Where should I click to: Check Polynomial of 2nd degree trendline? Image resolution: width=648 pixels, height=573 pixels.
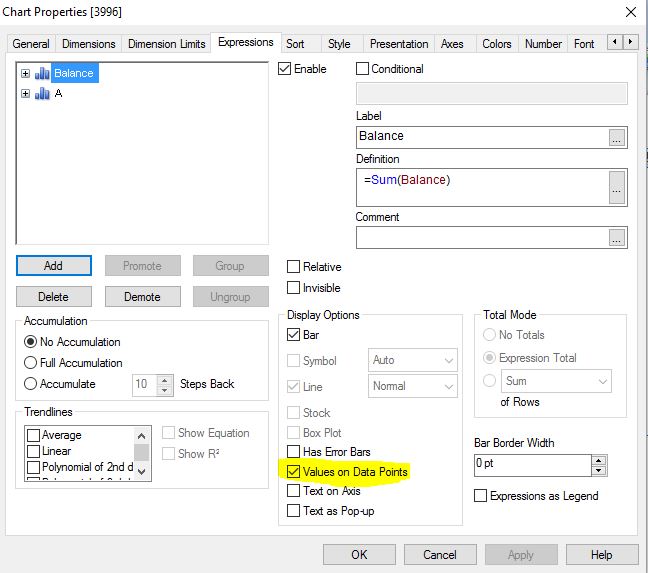[33, 467]
